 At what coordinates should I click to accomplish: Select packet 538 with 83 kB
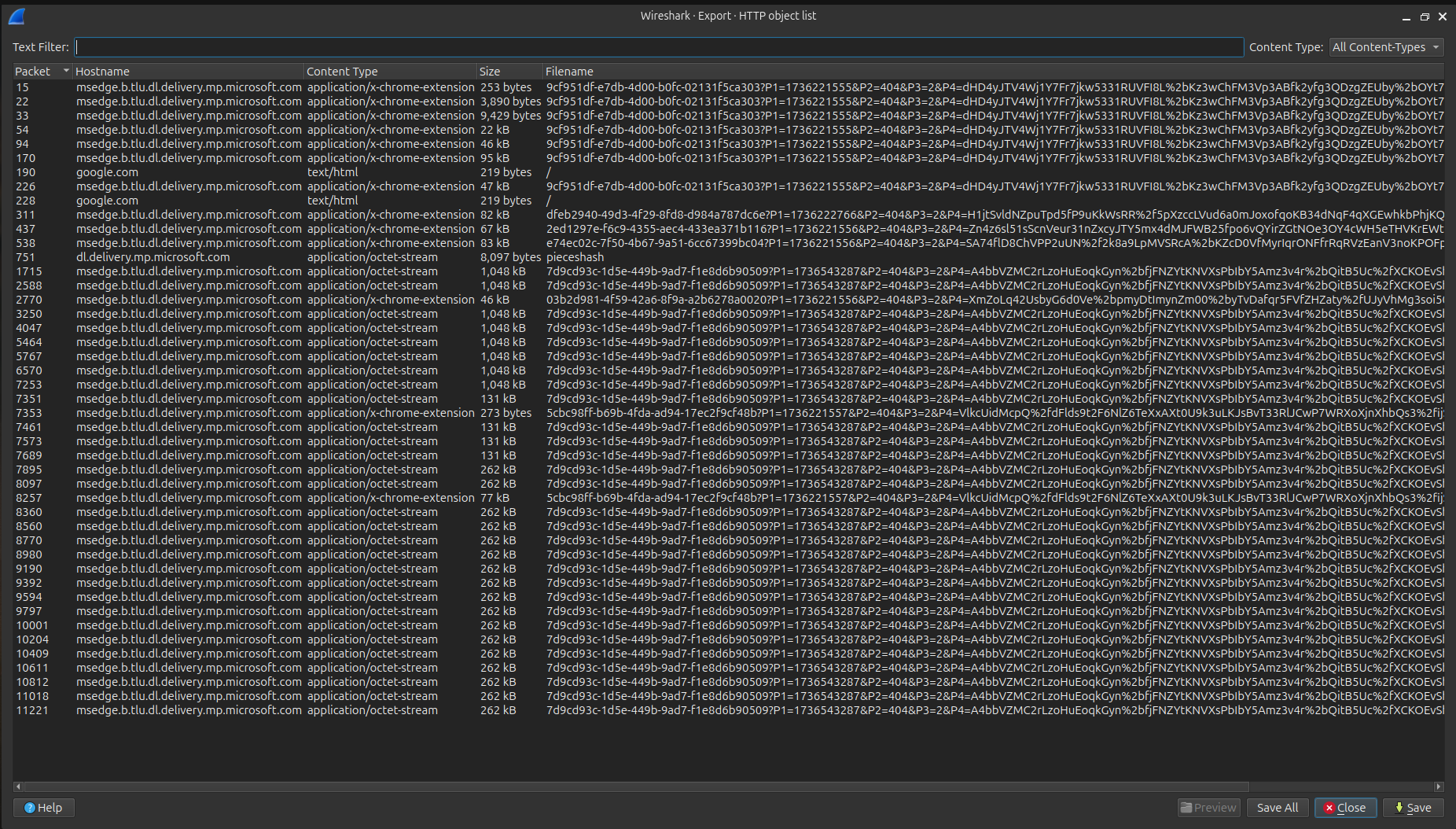(729, 243)
